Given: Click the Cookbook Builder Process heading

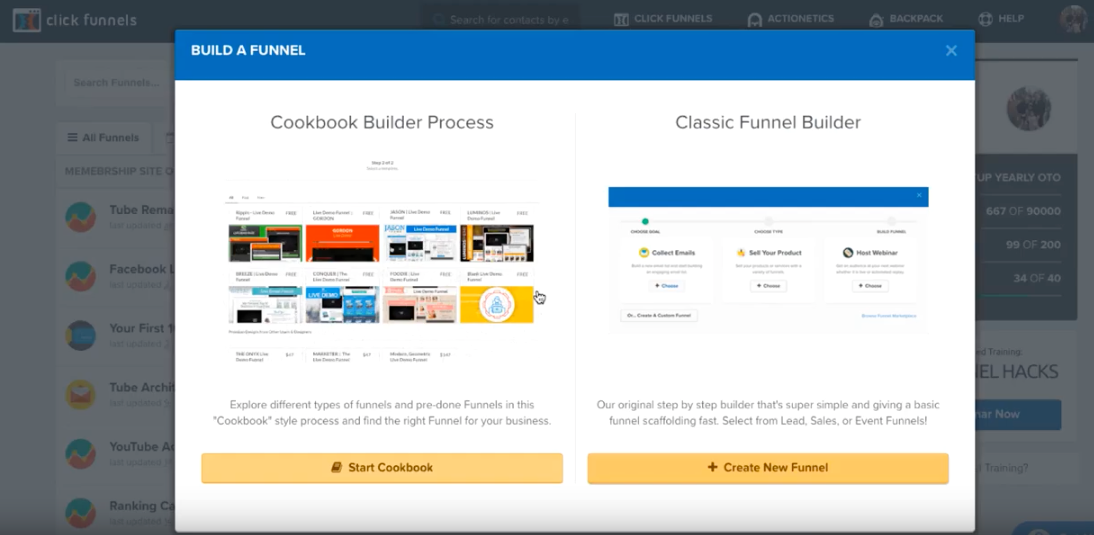Looking at the screenshot, I should tap(382, 123).
